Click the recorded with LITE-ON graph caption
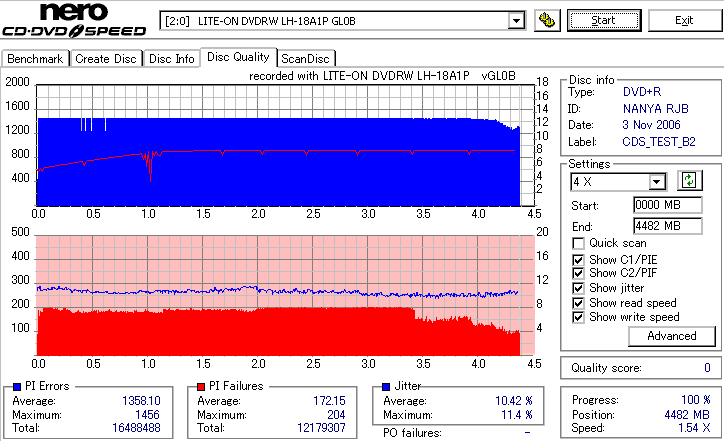The height and width of the screenshot is (441, 724). coord(382,76)
